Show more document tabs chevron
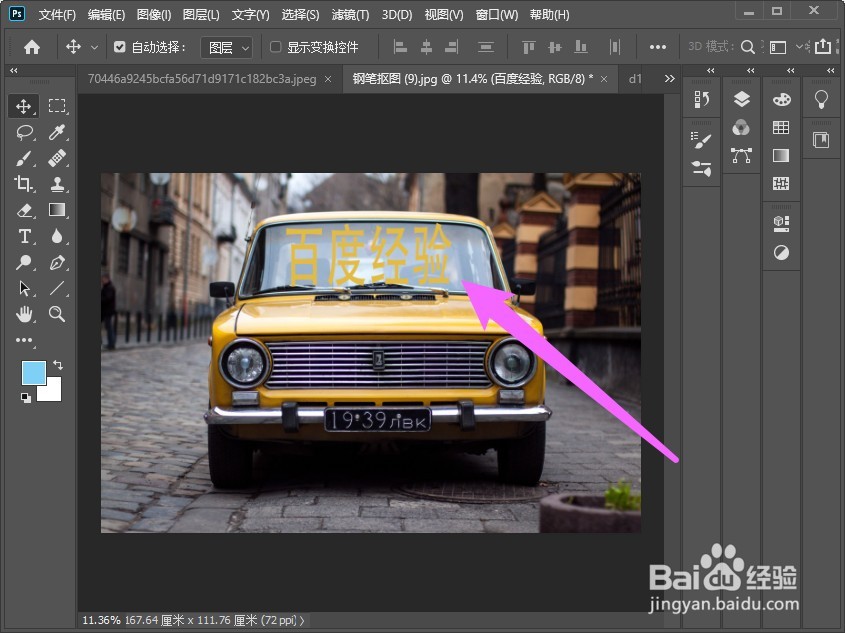Viewport: 845px width, 633px height. (669, 79)
